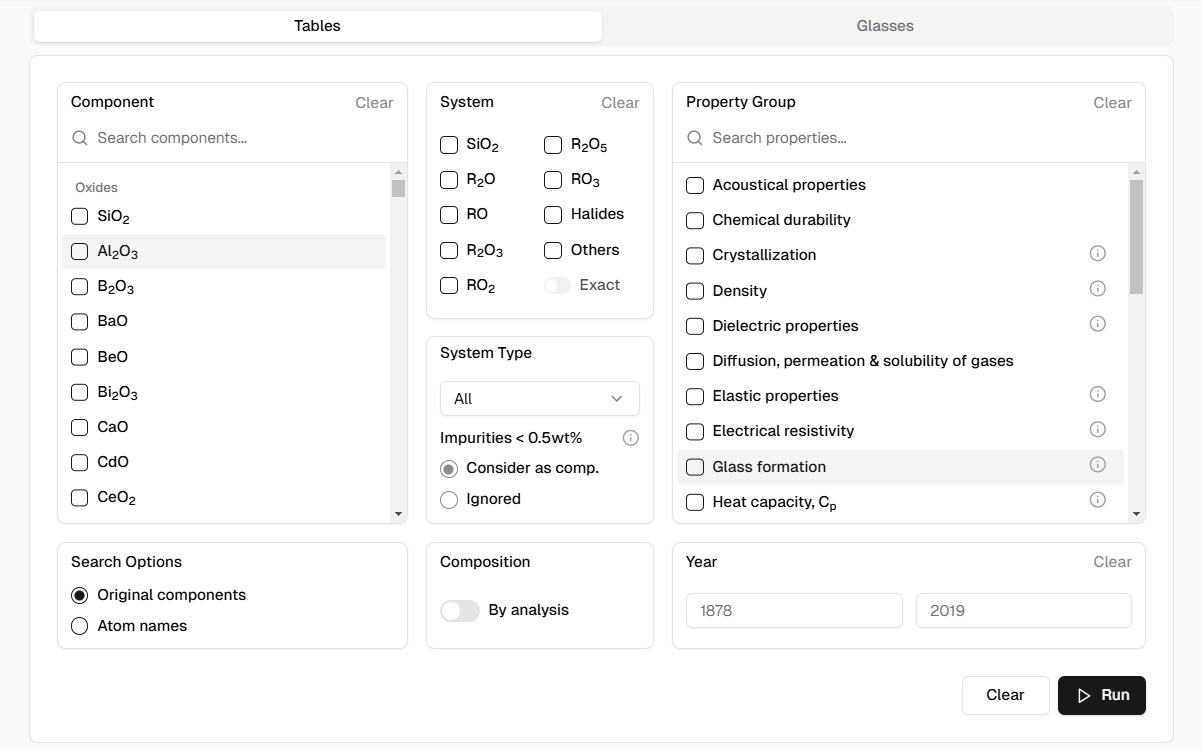Click info icon beside Glass formation

pyautogui.click(x=1097, y=465)
